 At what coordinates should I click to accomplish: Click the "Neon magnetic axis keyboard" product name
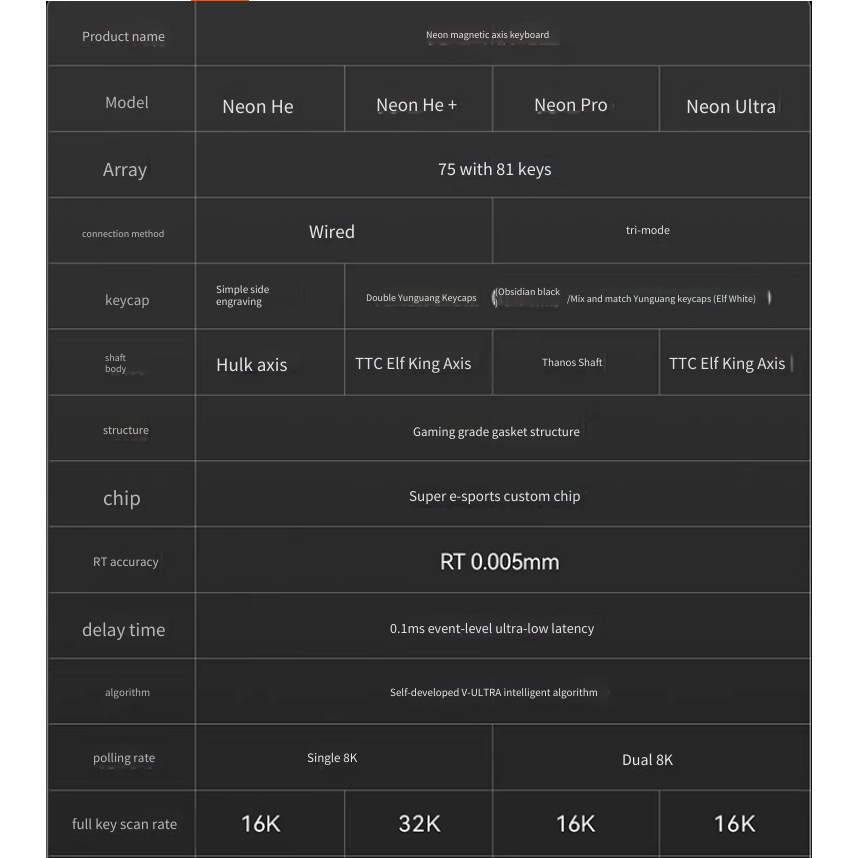point(488,35)
